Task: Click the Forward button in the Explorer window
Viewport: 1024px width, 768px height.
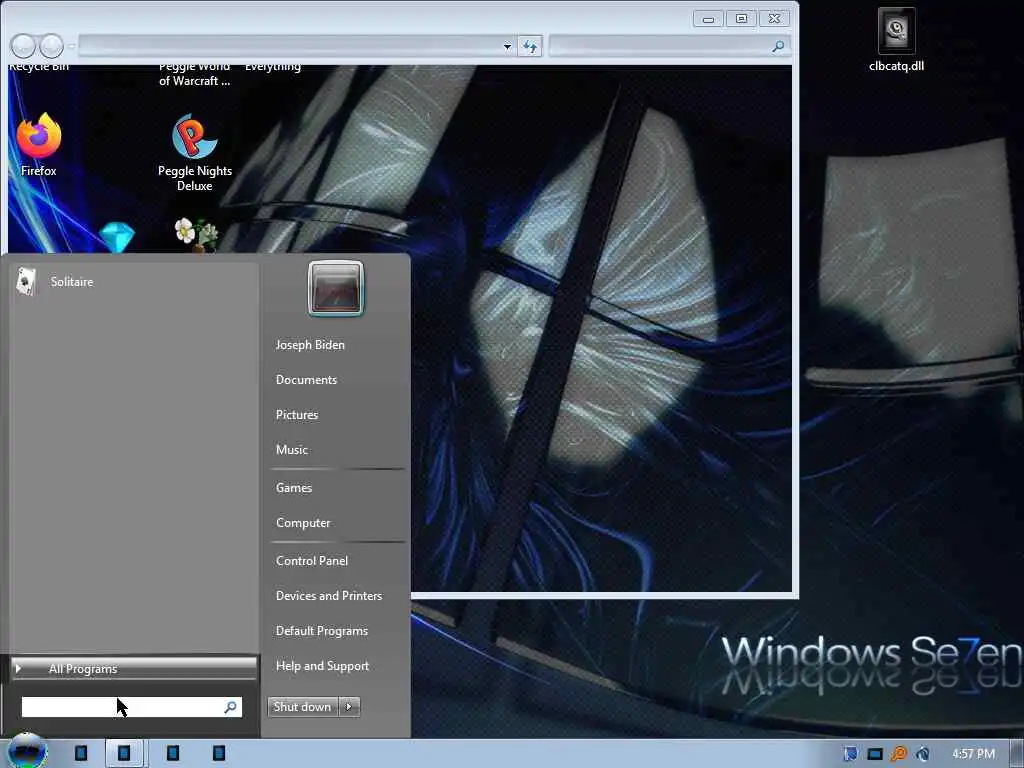Action: click(51, 46)
